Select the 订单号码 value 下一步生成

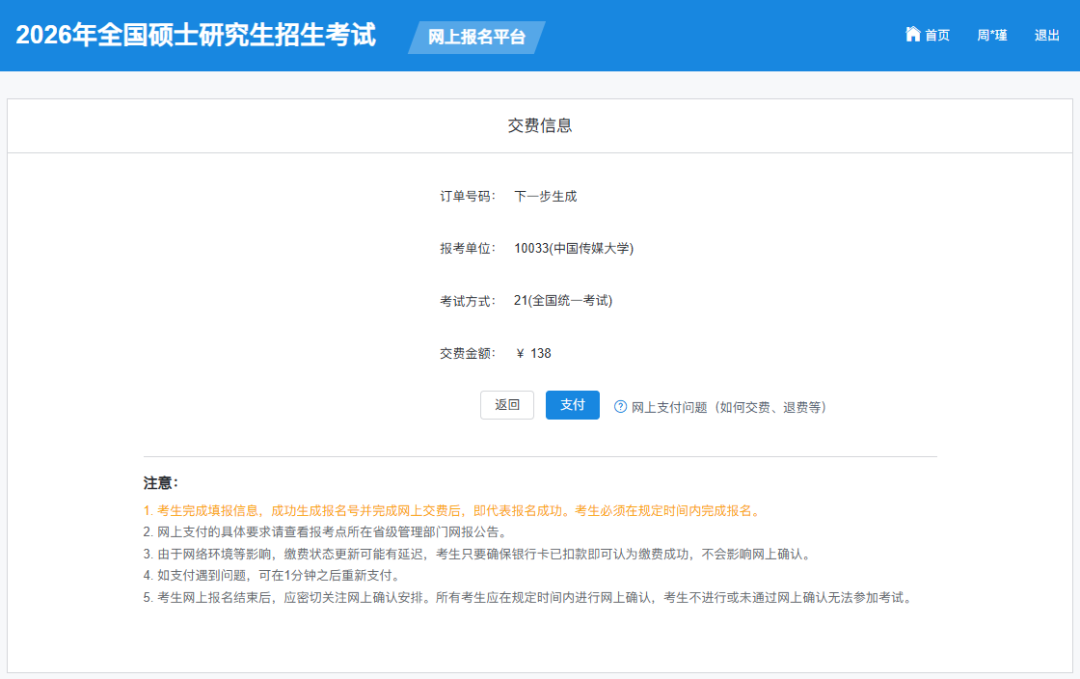pyautogui.click(x=547, y=196)
